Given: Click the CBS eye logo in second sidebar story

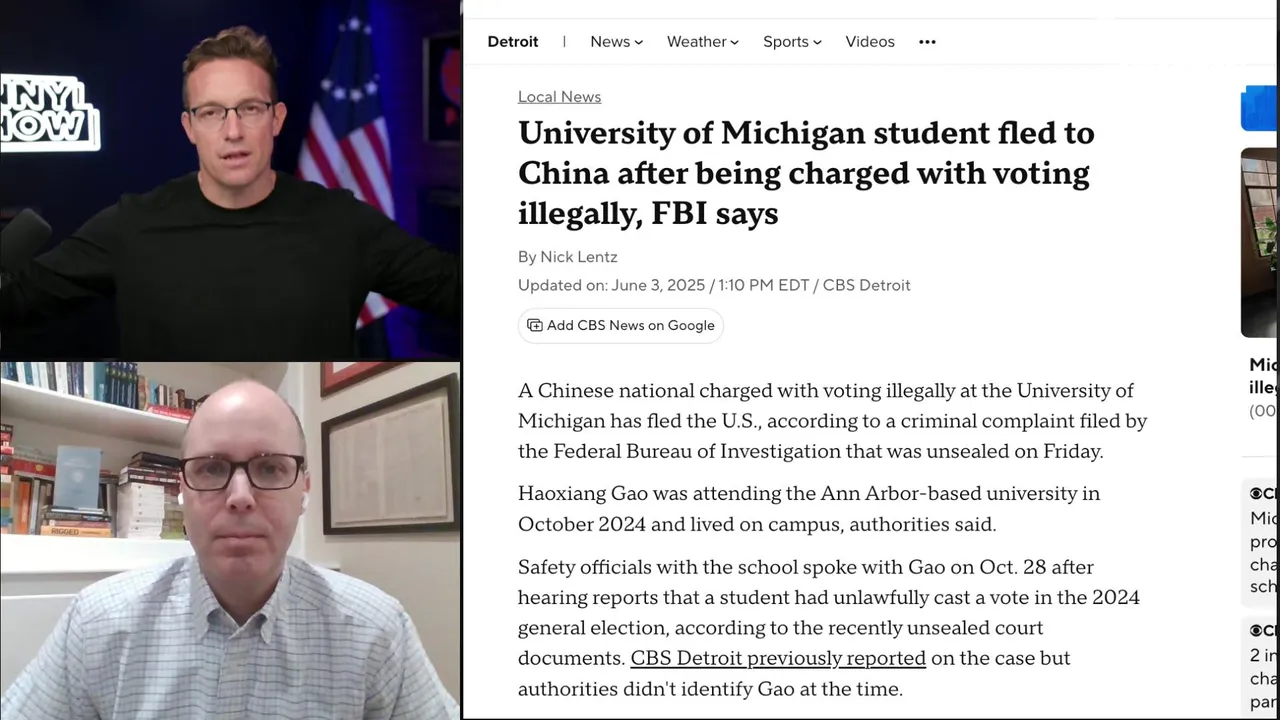Looking at the screenshot, I should point(1256,630).
